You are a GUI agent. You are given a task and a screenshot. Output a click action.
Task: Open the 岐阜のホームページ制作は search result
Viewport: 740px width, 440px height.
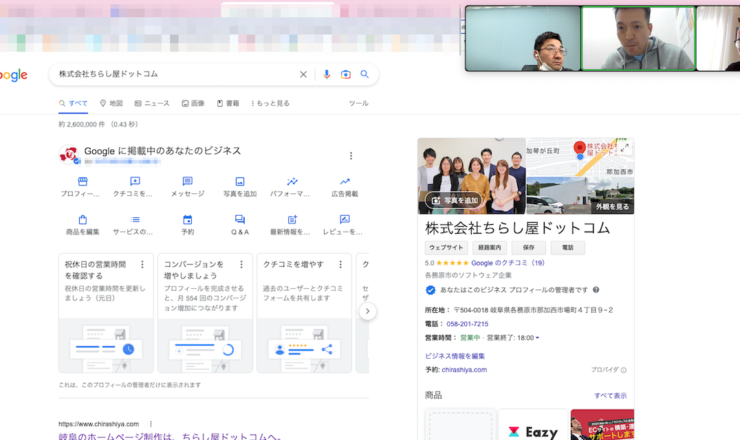coord(170,436)
